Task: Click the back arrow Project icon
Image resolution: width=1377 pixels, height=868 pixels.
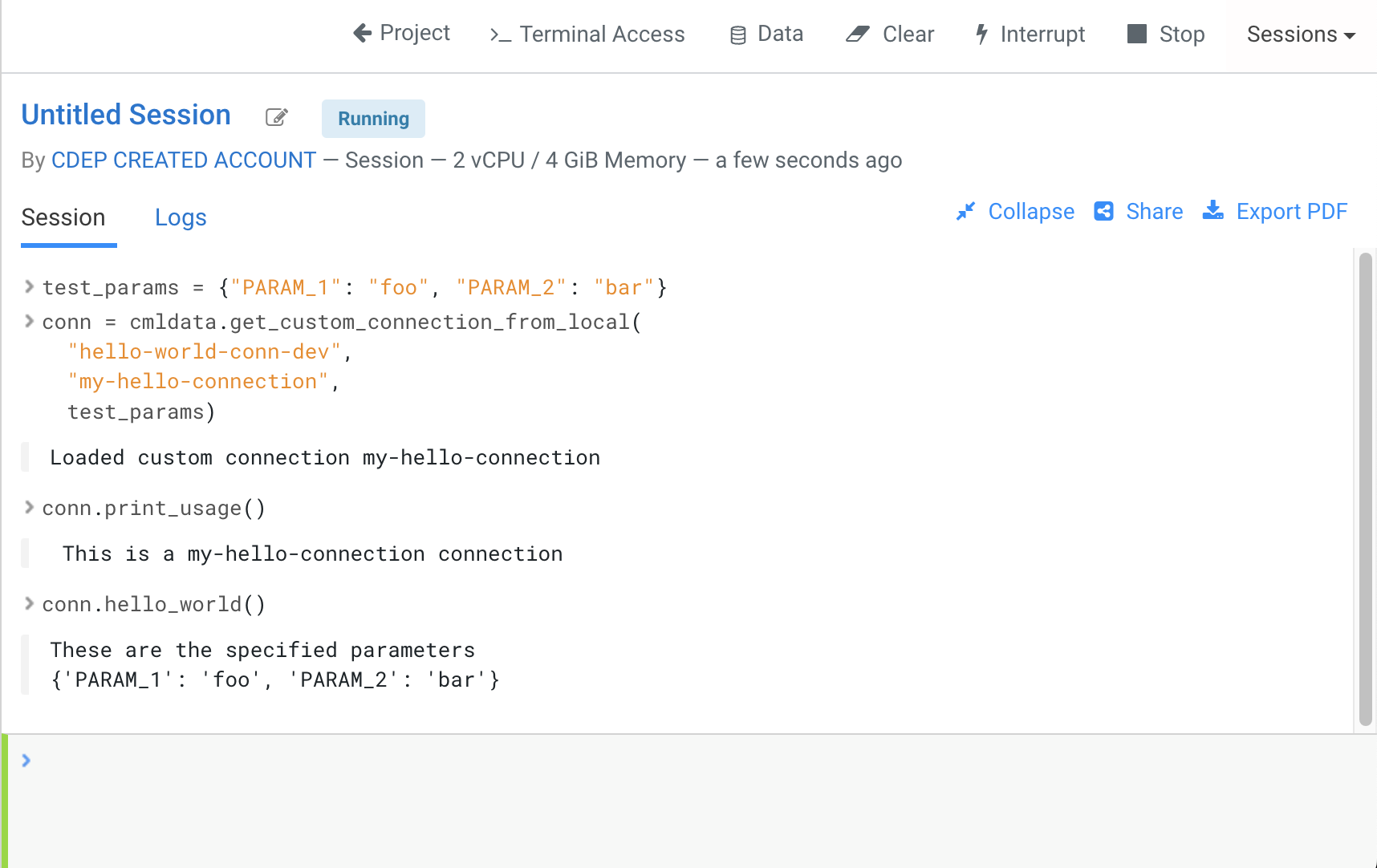Action: (364, 33)
